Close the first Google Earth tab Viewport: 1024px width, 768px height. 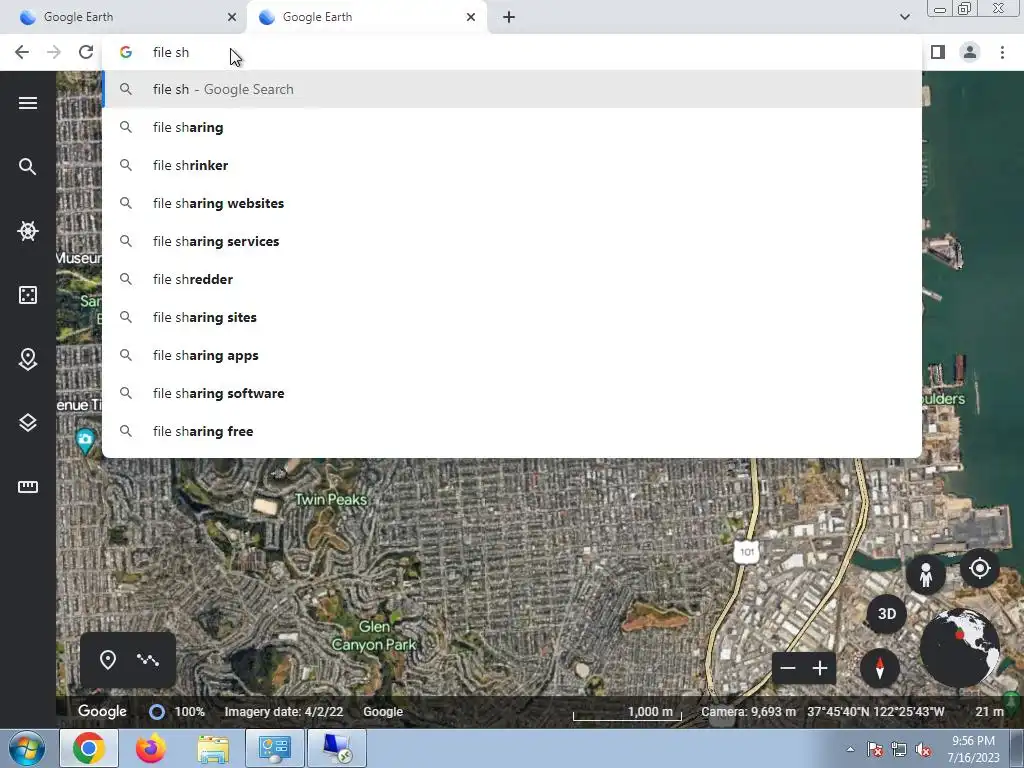[232, 17]
